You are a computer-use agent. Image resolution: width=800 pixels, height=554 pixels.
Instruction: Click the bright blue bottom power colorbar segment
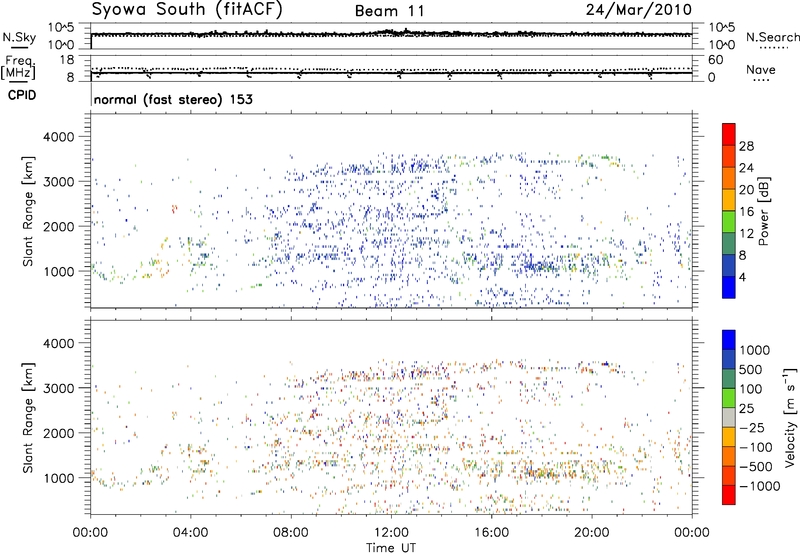[x=729, y=288]
